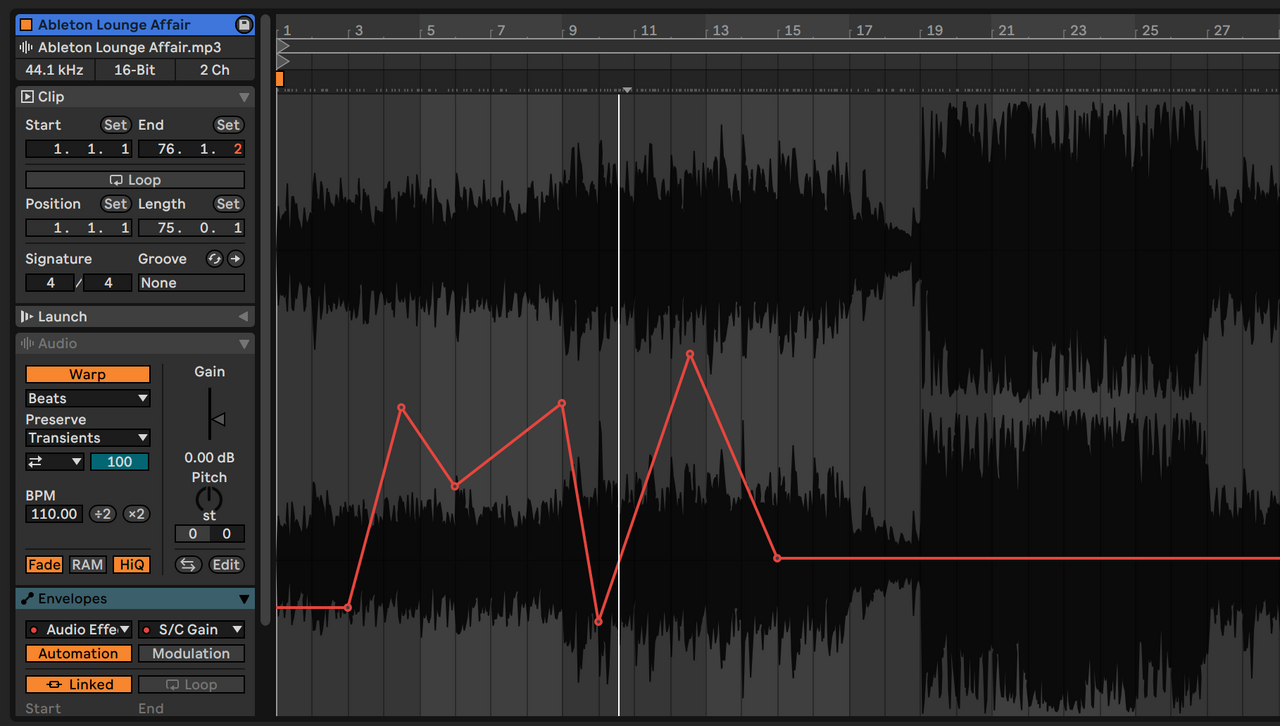The width and height of the screenshot is (1280, 726).
Task: Click the clip End field showing 76. 1. 2
Action: coord(191,149)
